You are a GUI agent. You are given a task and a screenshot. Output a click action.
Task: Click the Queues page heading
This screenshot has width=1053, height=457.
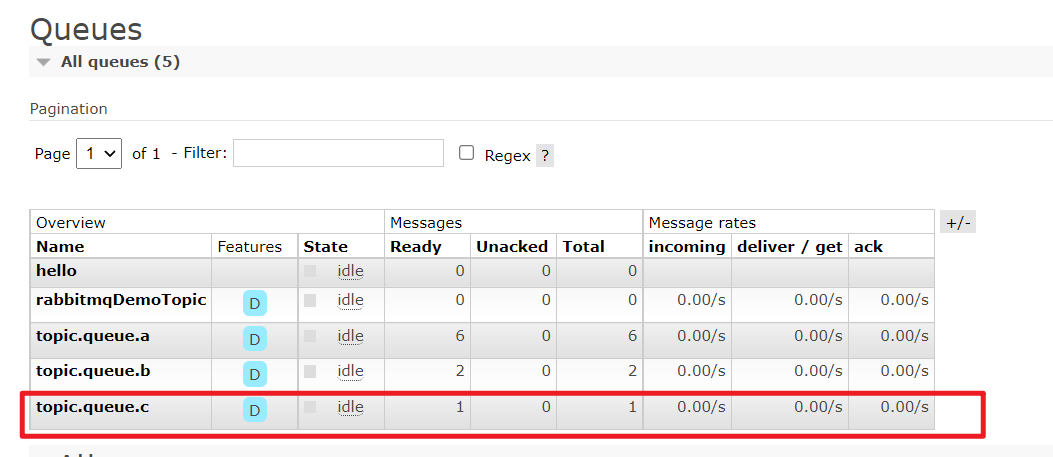(x=86, y=30)
